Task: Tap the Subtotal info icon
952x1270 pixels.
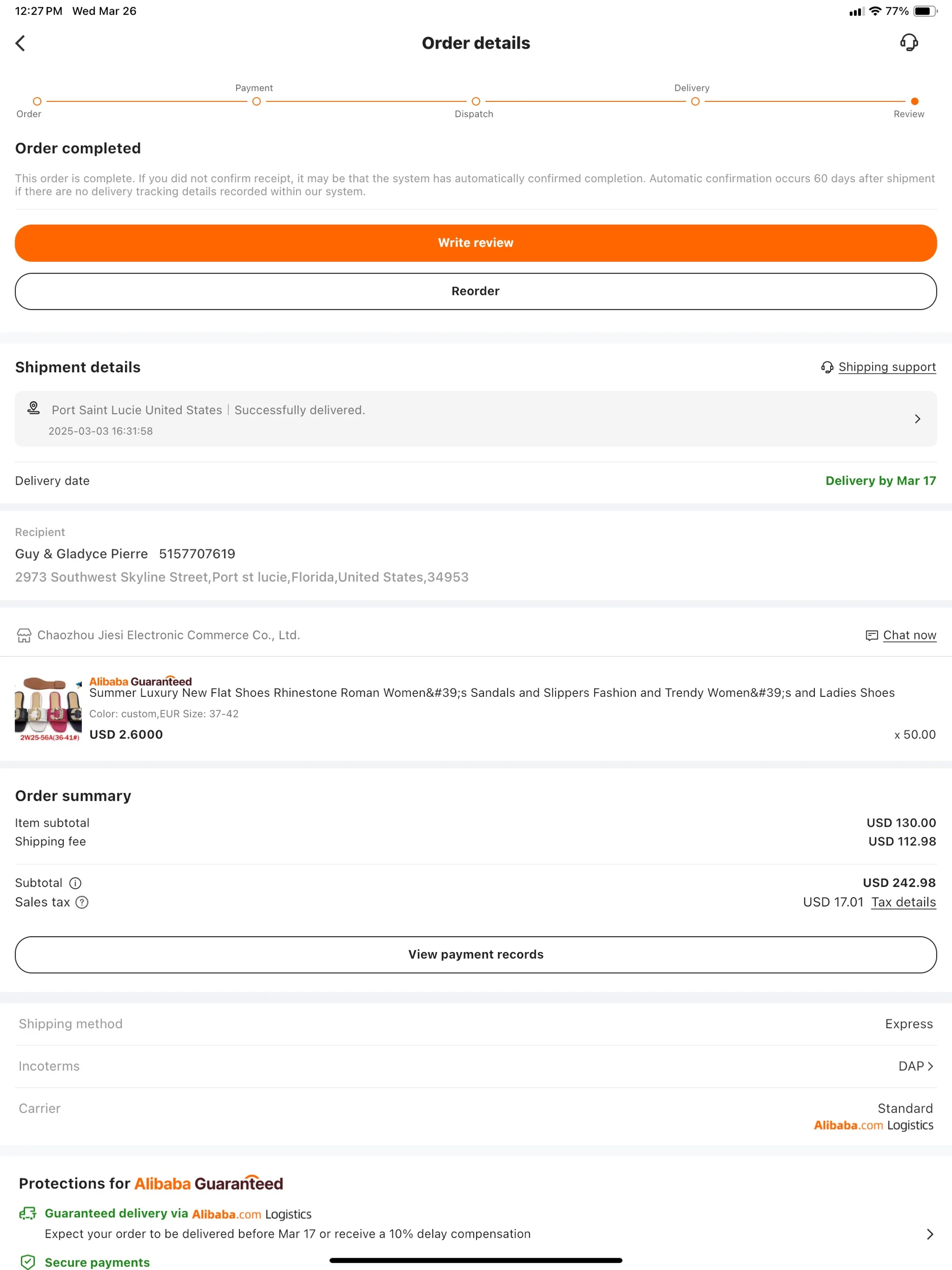Action: click(x=75, y=883)
